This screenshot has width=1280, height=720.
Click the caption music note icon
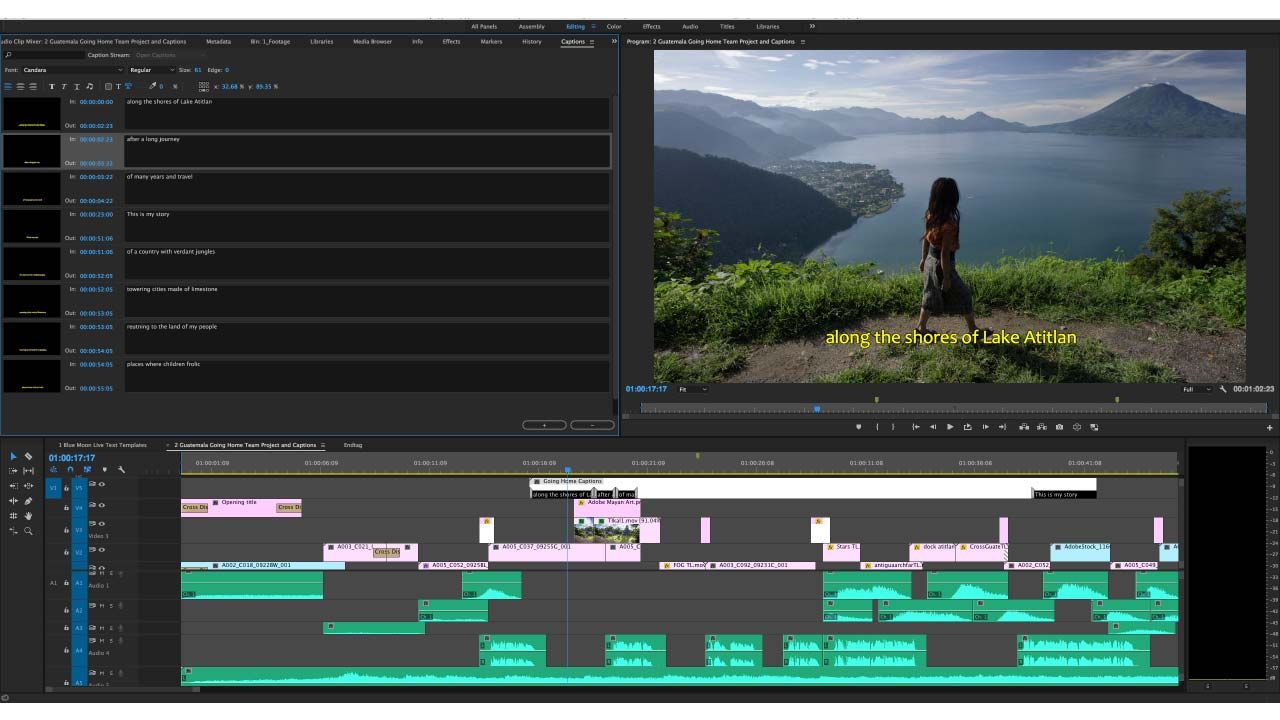[90, 87]
